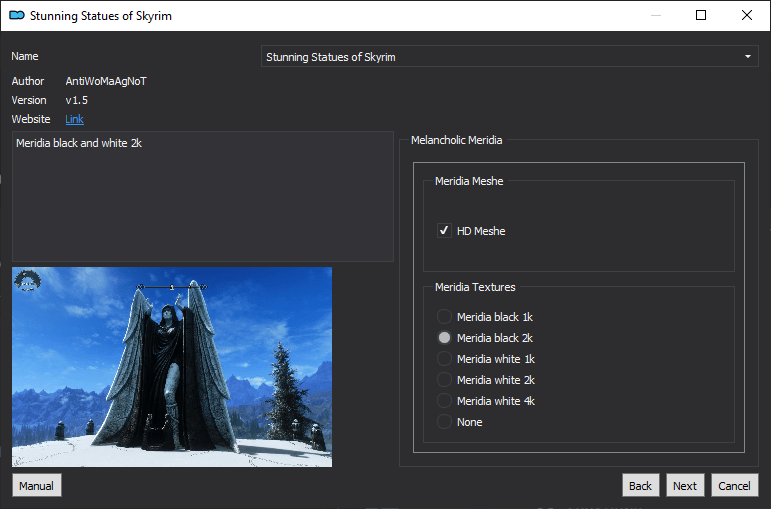Click the Mod Organizer icon in title bar

pos(17,15)
